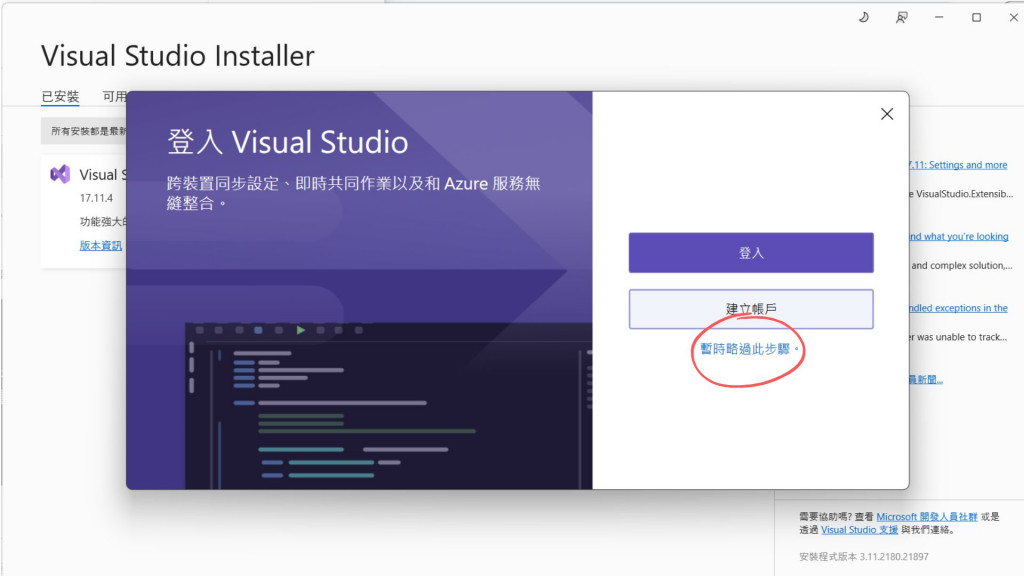Open the 'ndled exceptions in the' news link
This screenshot has height=576, width=1024.
[959, 308]
